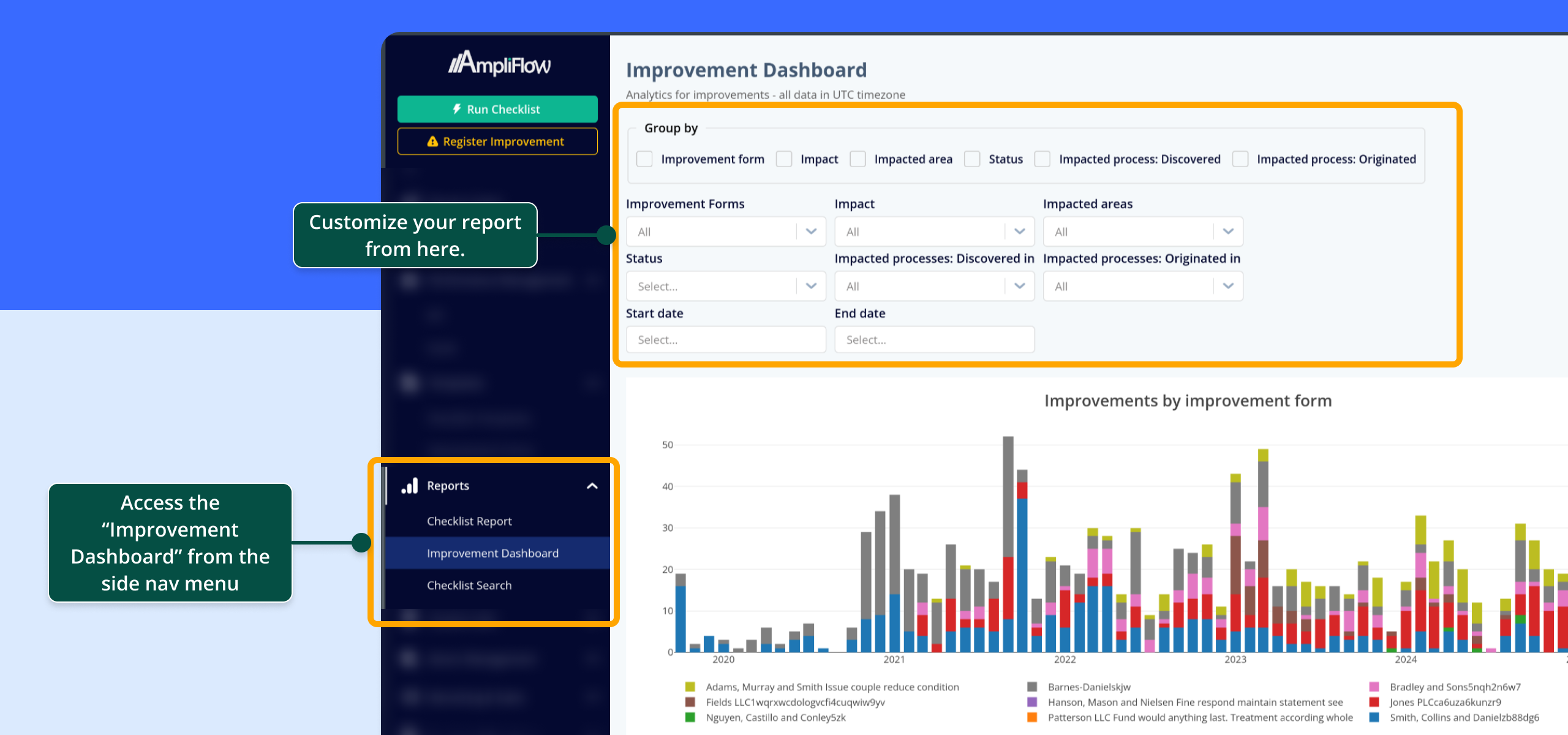Expand the Impacted areas dropdown
Image resolution: width=1568 pixels, height=735 pixels.
pos(1142,232)
